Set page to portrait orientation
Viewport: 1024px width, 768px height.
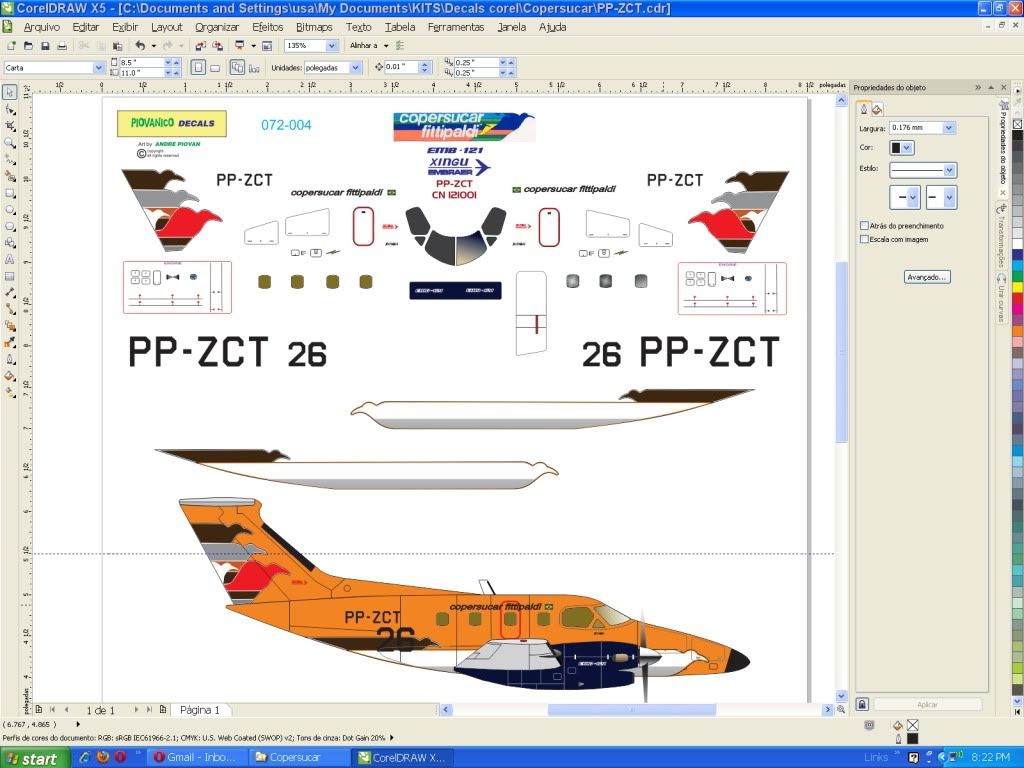(198, 67)
